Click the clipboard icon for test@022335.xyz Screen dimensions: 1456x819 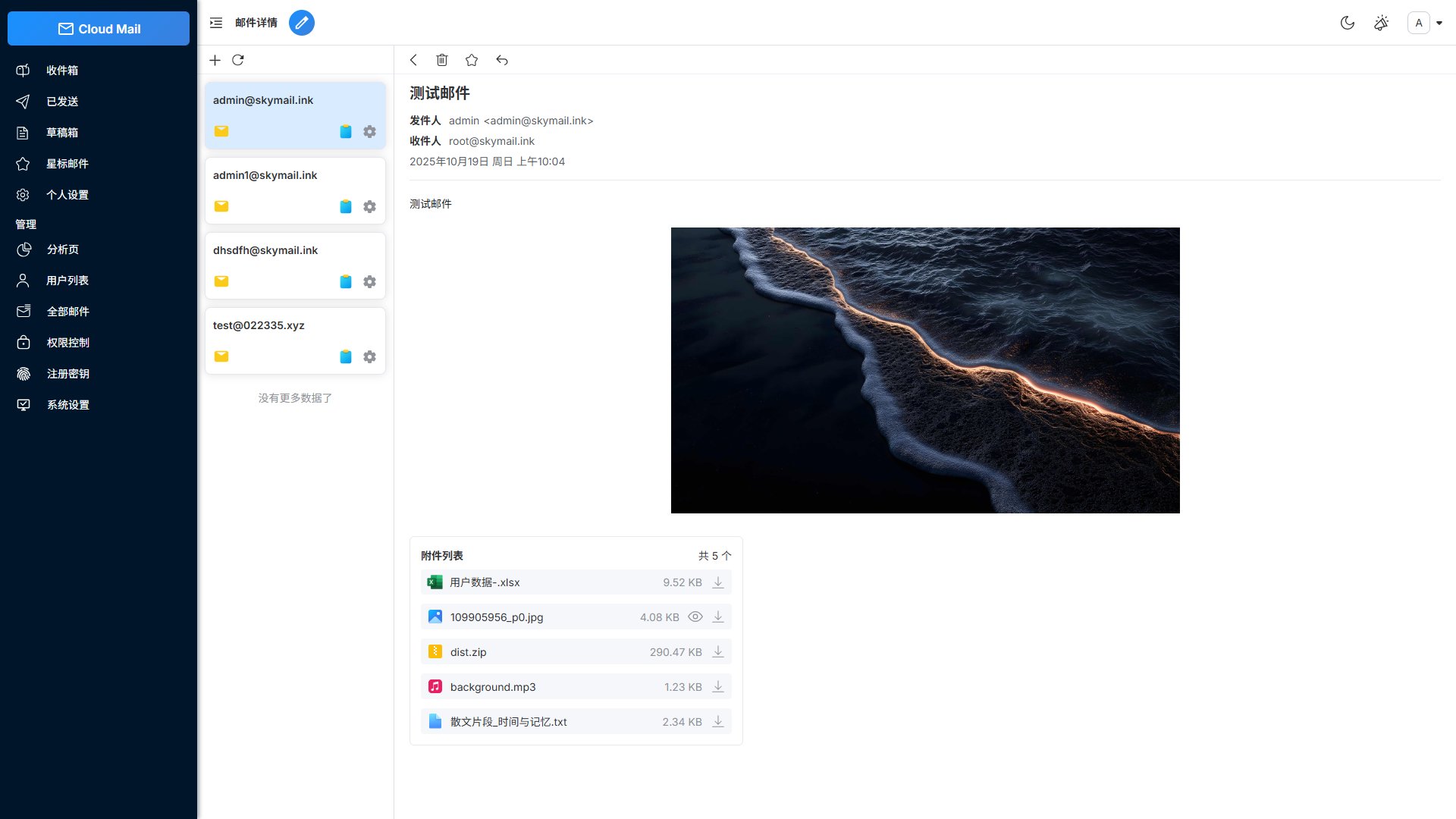pos(346,356)
